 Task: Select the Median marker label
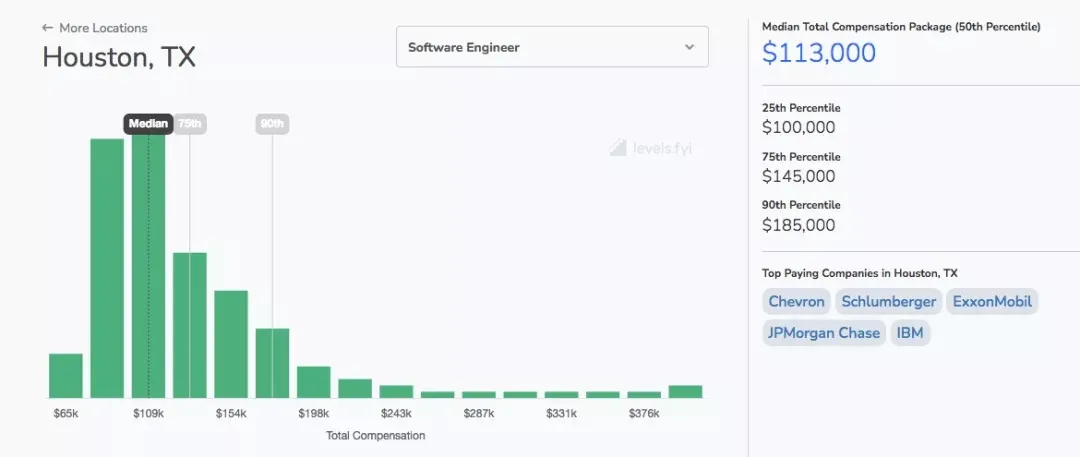pos(148,124)
